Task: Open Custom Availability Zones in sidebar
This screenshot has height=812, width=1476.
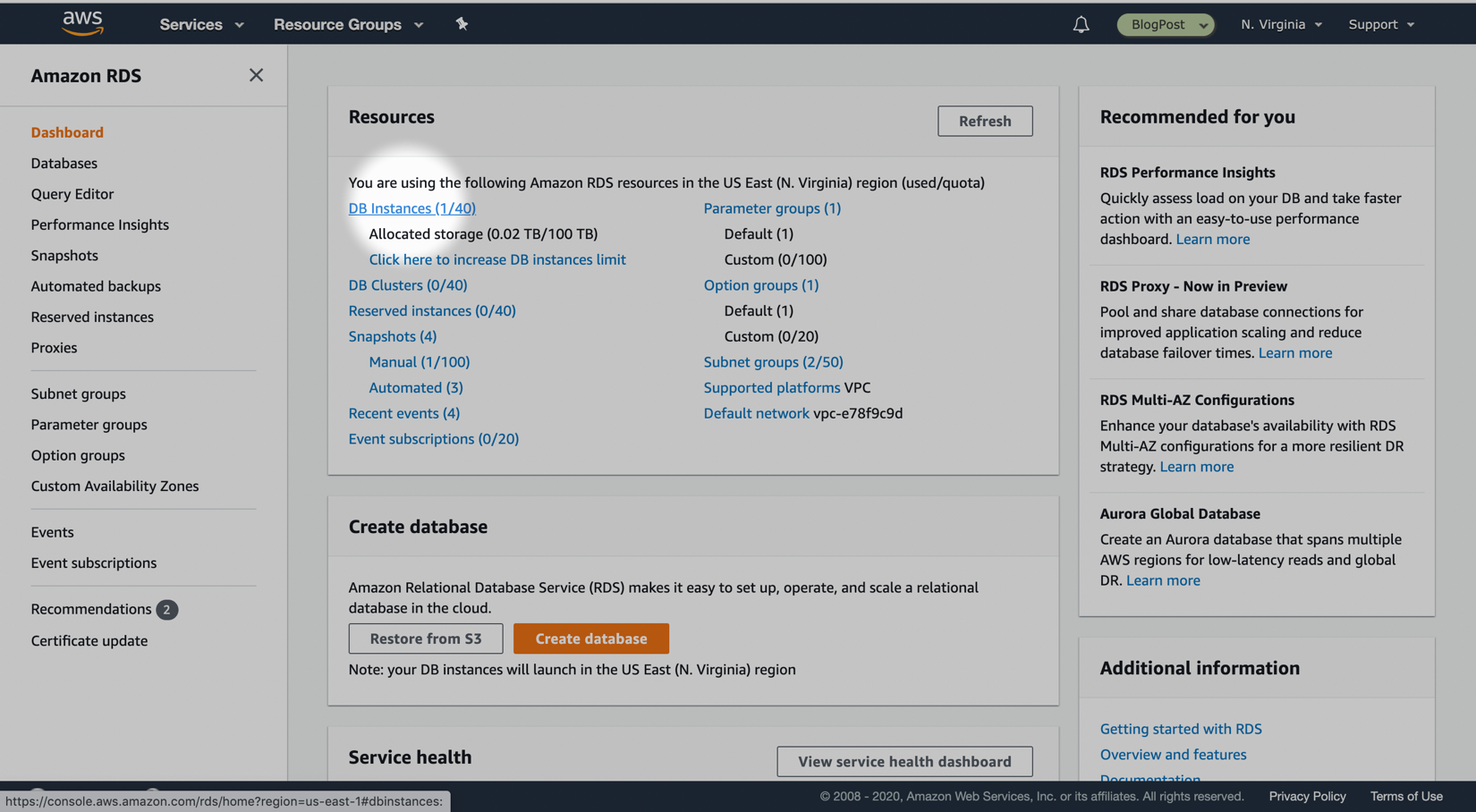Action: tap(115, 486)
